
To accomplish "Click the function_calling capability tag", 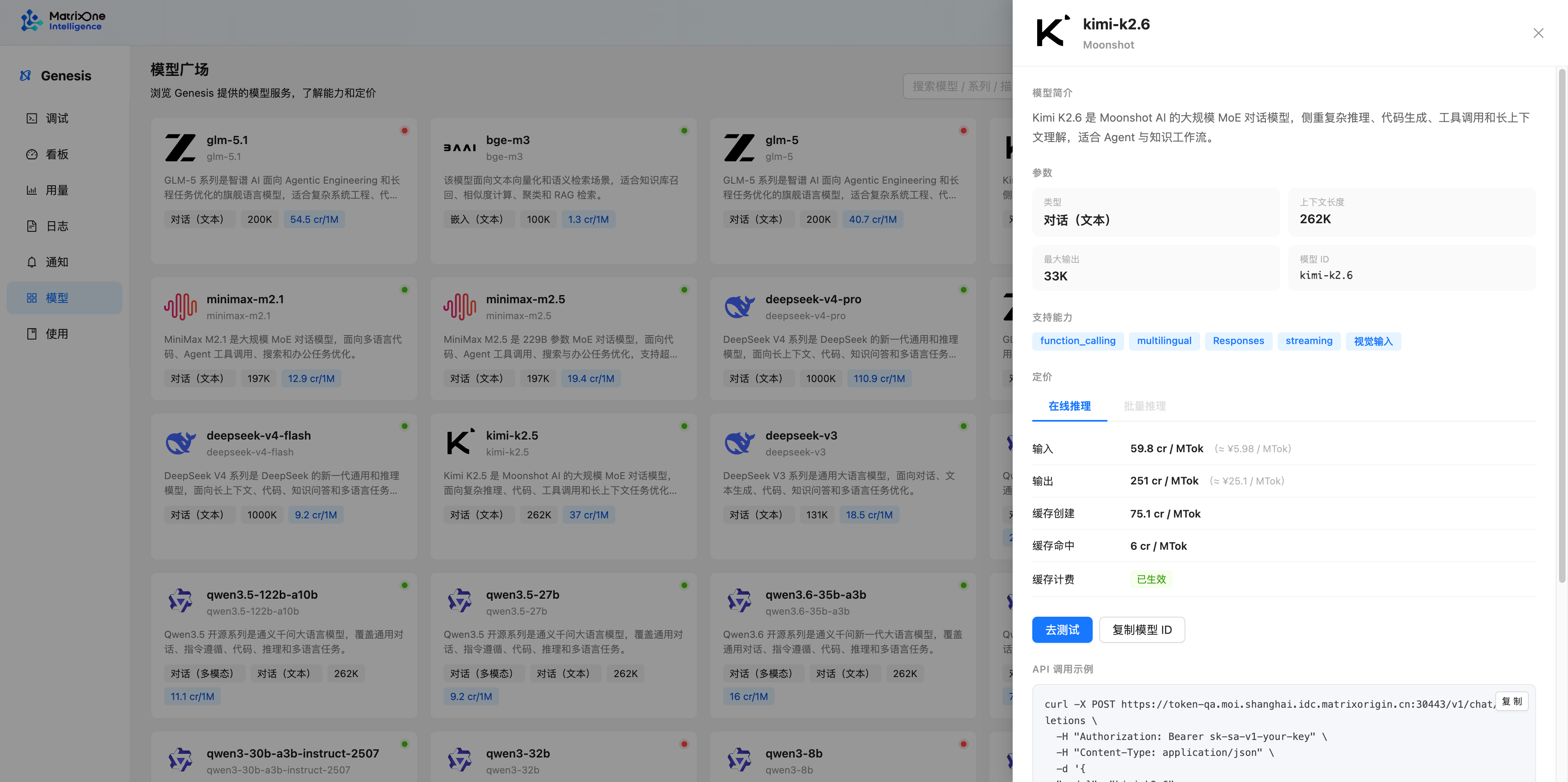I will click(1078, 341).
